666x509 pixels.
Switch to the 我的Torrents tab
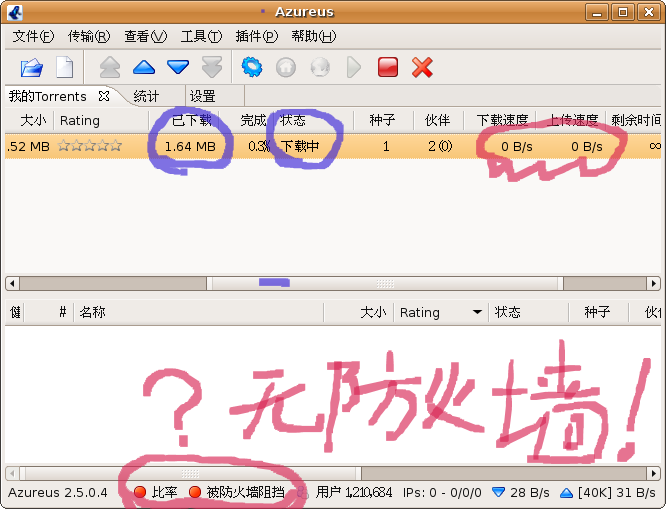coord(48,96)
